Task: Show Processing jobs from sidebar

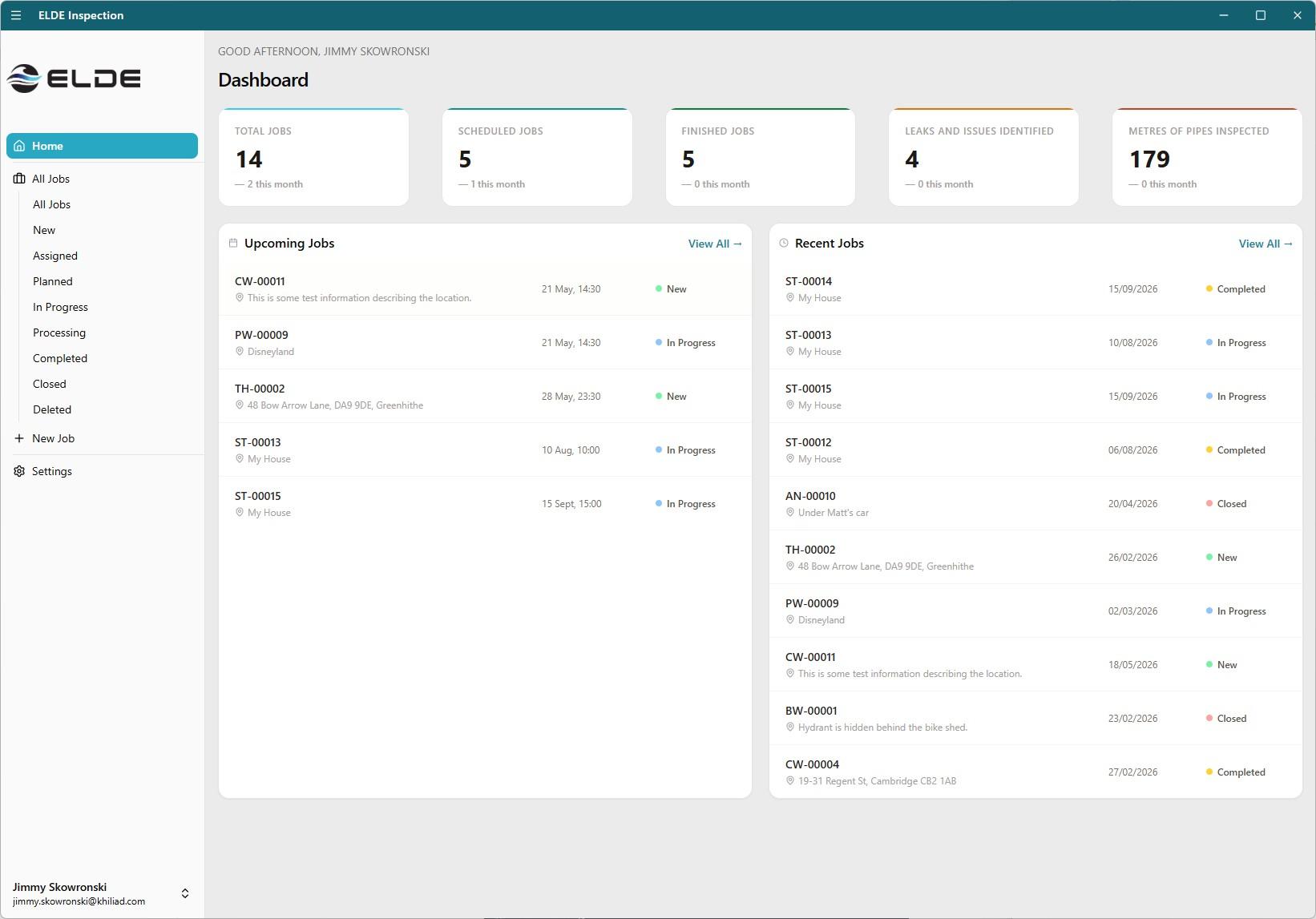Action: [59, 333]
